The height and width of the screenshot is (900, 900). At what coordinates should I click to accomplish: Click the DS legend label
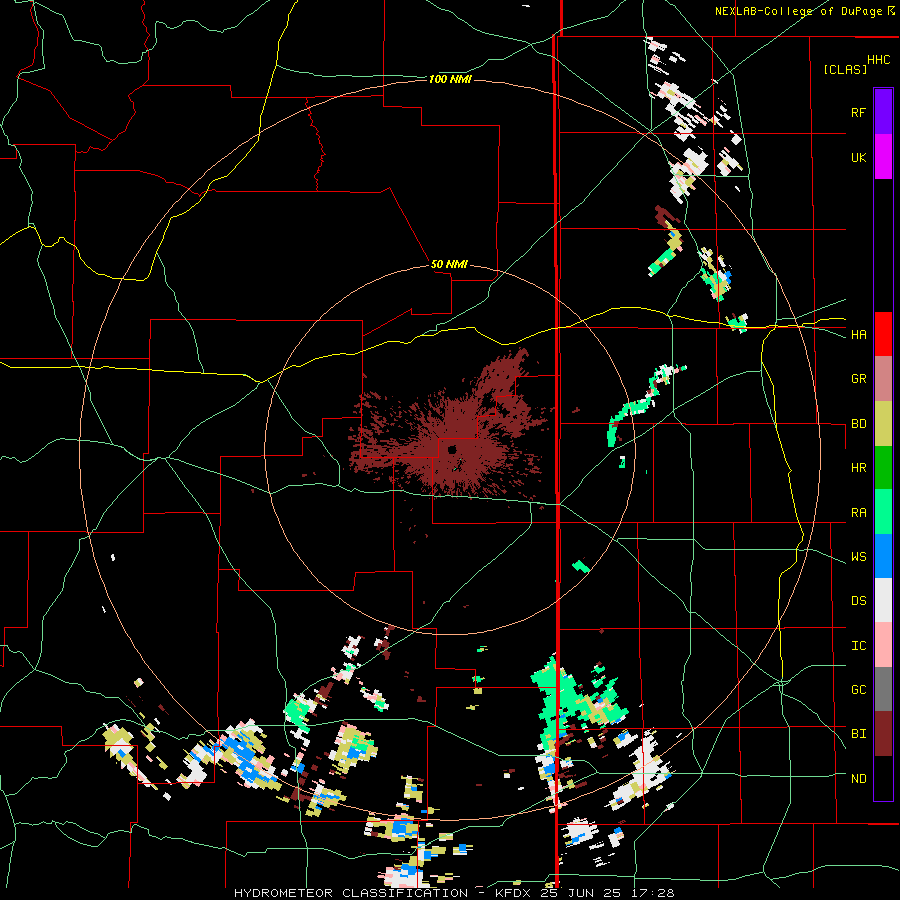click(x=858, y=601)
